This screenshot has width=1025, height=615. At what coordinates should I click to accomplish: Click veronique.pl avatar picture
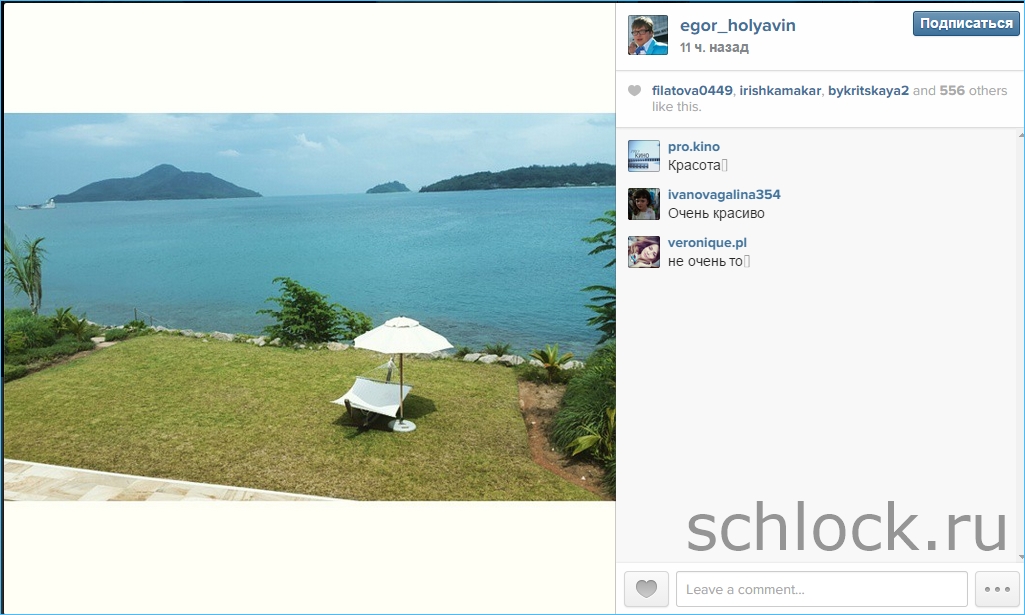click(644, 252)
